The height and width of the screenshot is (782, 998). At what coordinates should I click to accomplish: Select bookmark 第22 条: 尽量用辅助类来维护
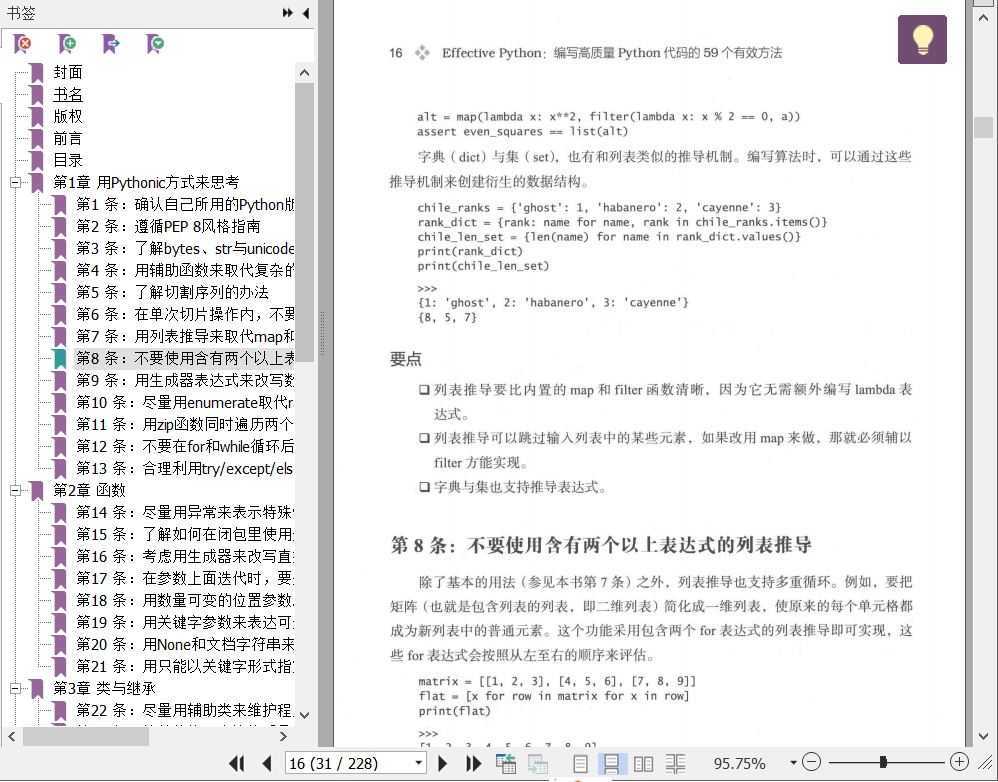[185, 710]
